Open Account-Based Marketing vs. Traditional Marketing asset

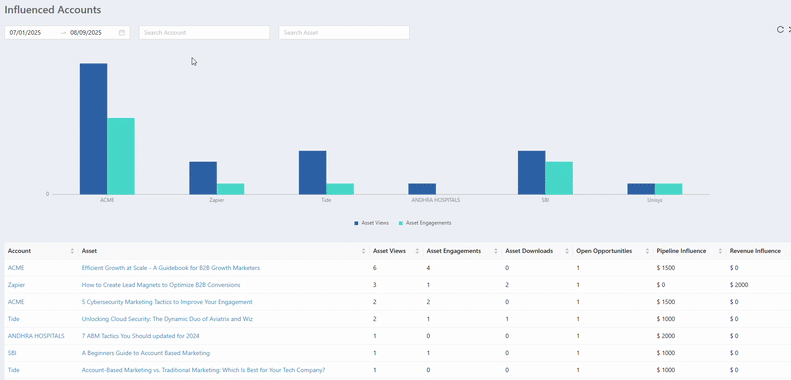tap(203, 370)
